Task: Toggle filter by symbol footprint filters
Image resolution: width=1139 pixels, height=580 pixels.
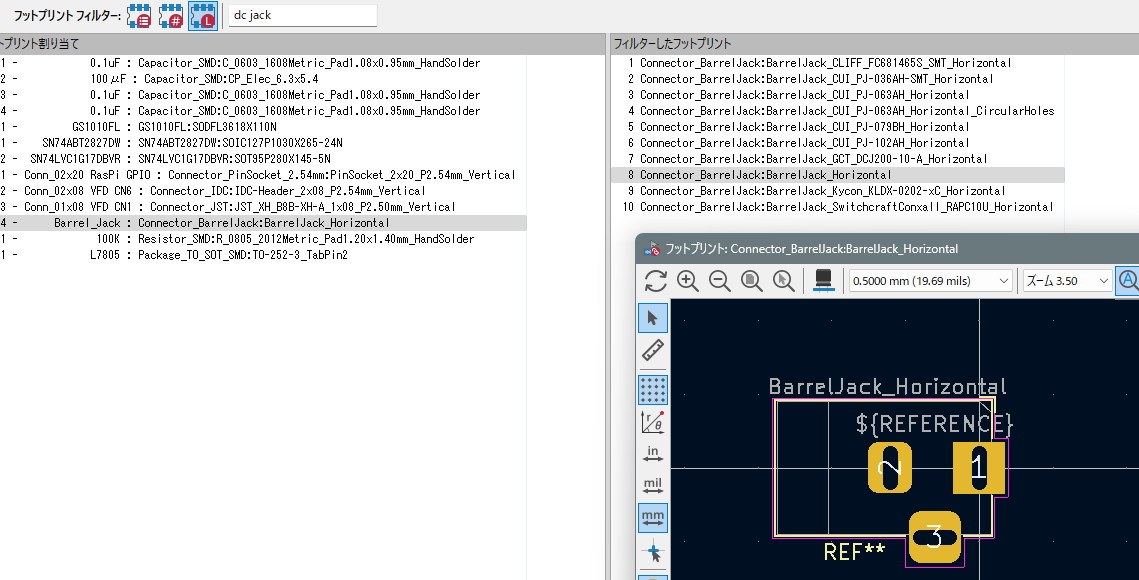Action: pyautogui.click(x=139, y=15)
